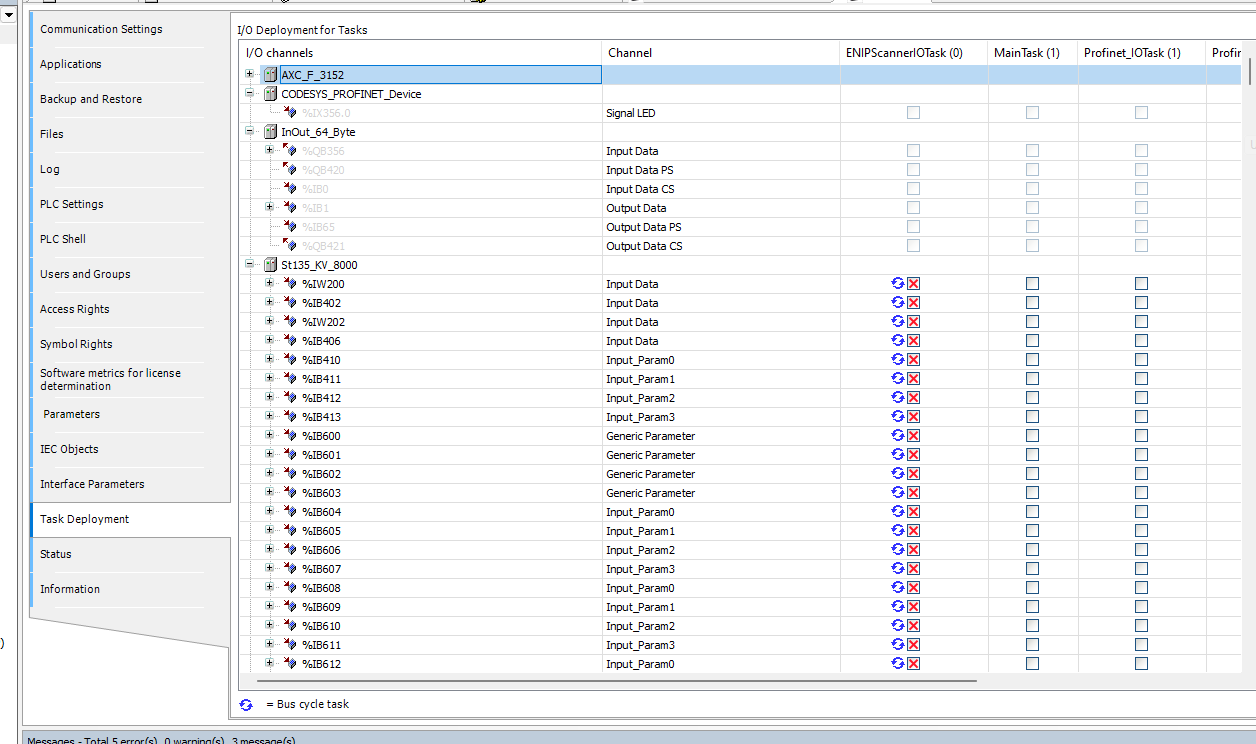Check MainTask box for %IB402
Image resolution: width=1256 pixels, height=744 pixels.
pyautogui.click(x=1032, y=303)
